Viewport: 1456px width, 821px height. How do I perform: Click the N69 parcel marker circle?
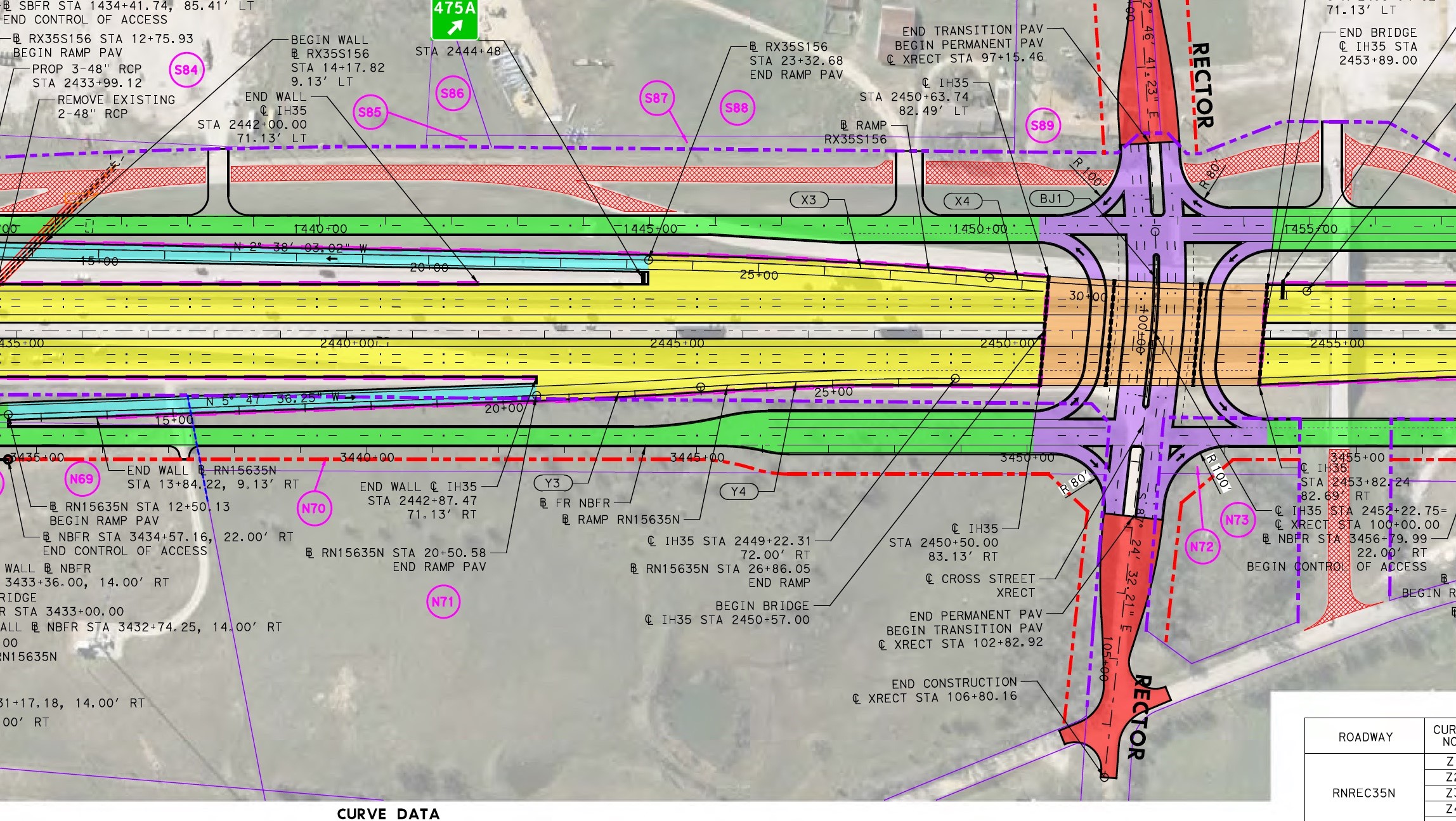click(82, 479)
